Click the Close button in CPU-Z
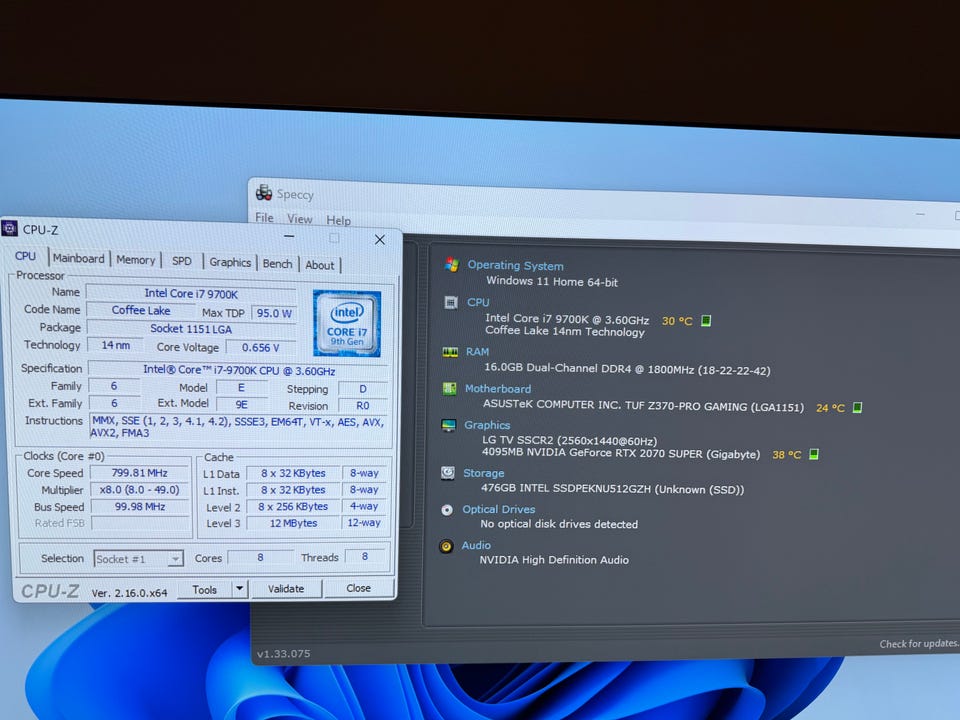 pyautogui.click(x=358, y=588)
